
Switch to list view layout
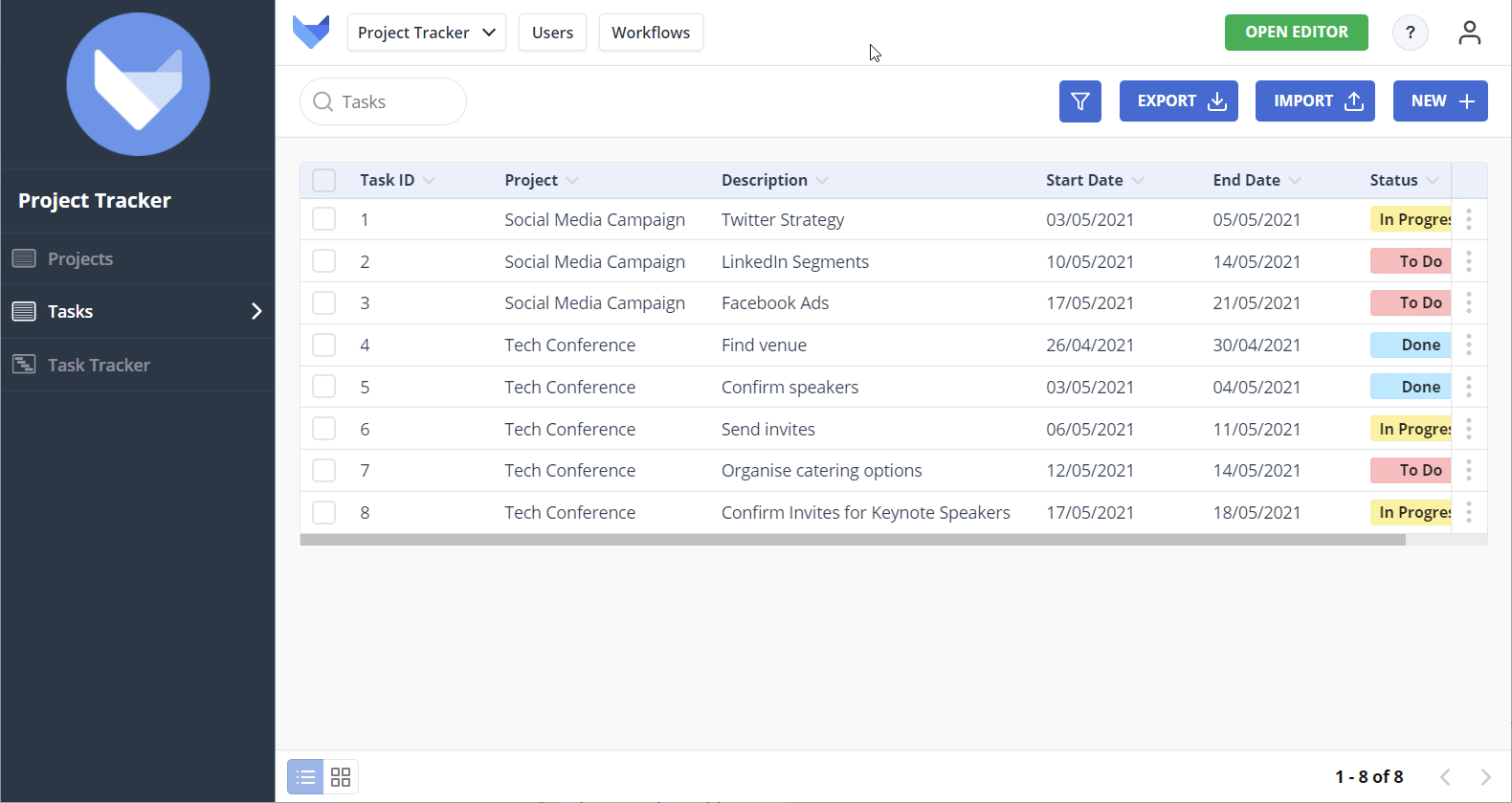[305, 777]
